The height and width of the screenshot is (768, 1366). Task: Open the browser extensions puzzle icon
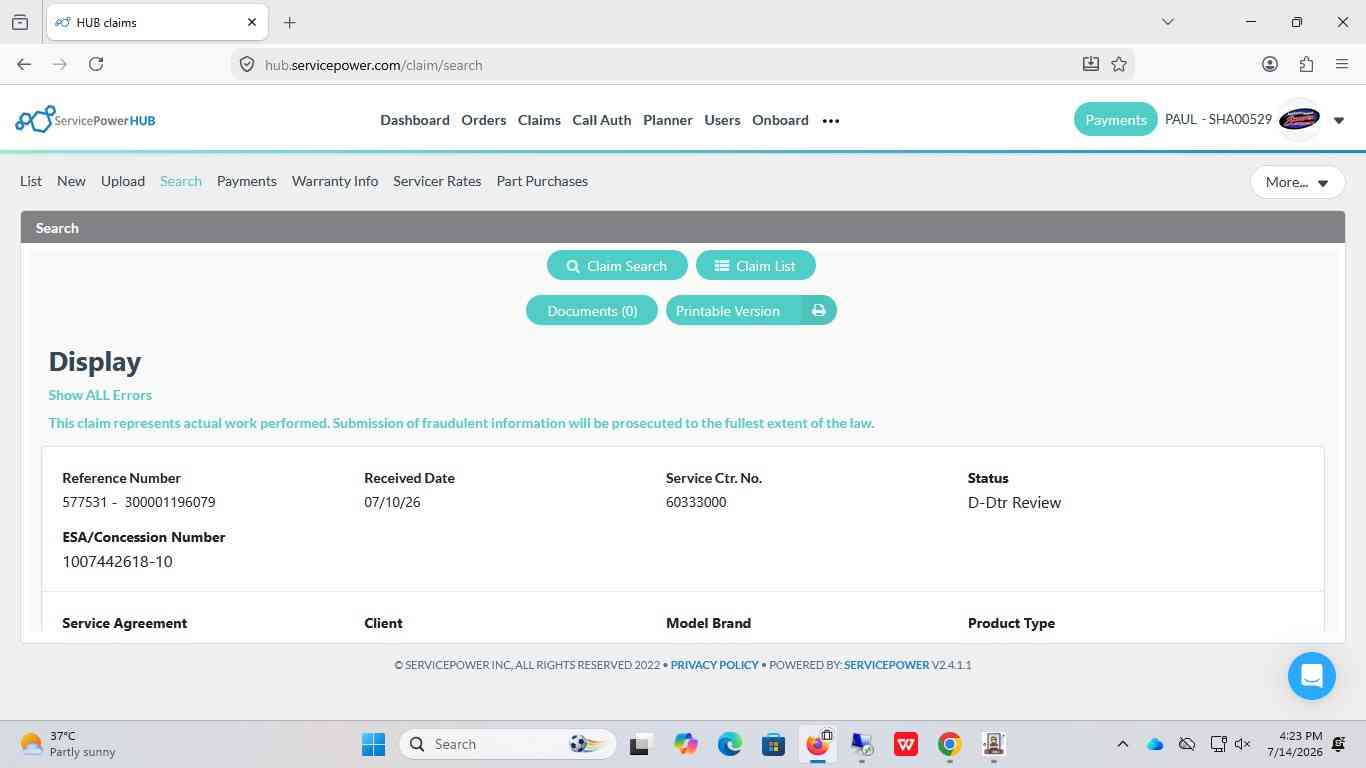[1306, 64]
